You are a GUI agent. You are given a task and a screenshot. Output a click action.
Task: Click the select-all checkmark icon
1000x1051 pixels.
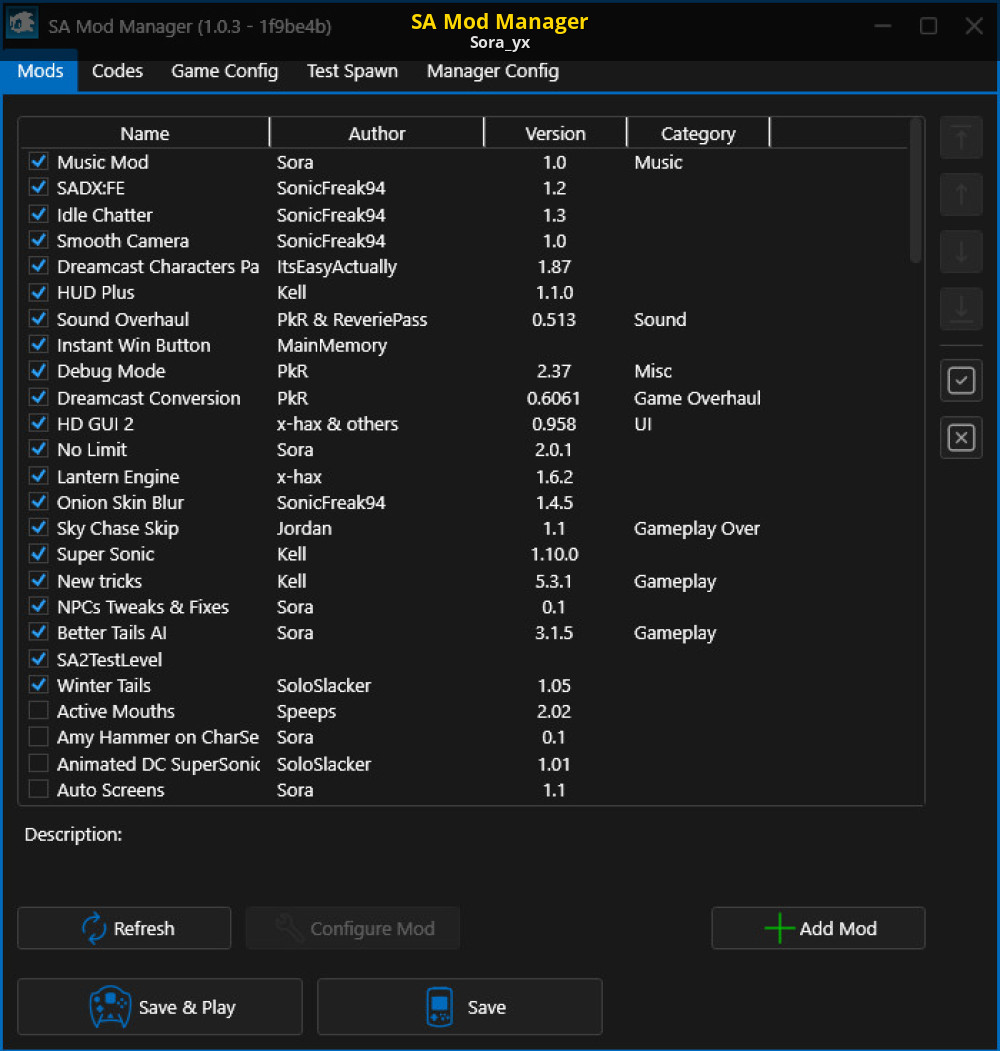tap(961, 380)
